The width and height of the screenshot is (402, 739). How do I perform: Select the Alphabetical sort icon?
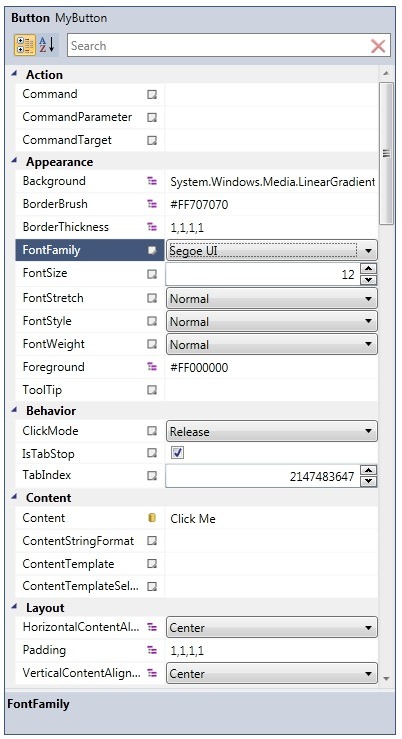click(x=47, y=46)
